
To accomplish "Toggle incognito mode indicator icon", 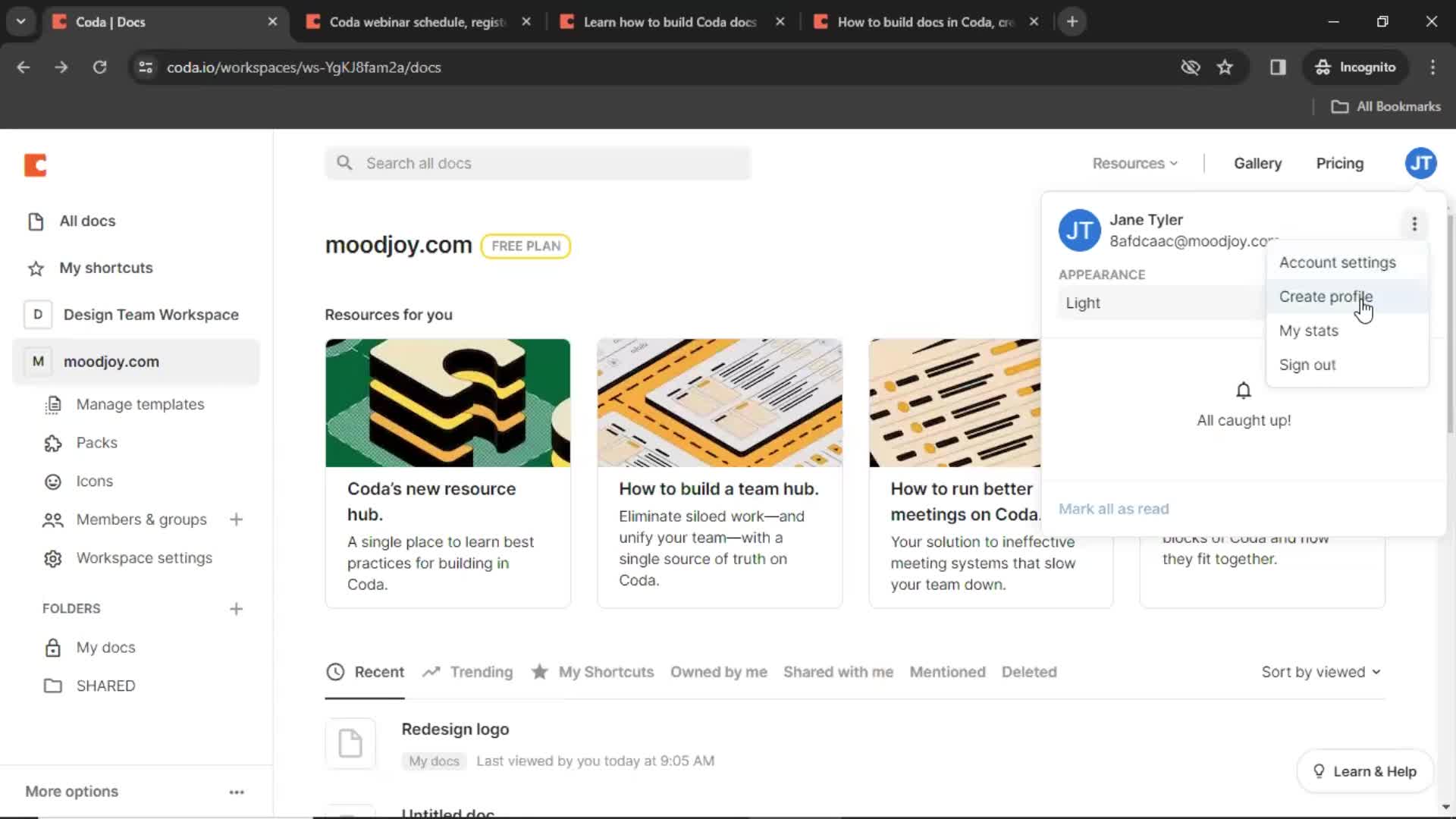I will click(1322, 67).
